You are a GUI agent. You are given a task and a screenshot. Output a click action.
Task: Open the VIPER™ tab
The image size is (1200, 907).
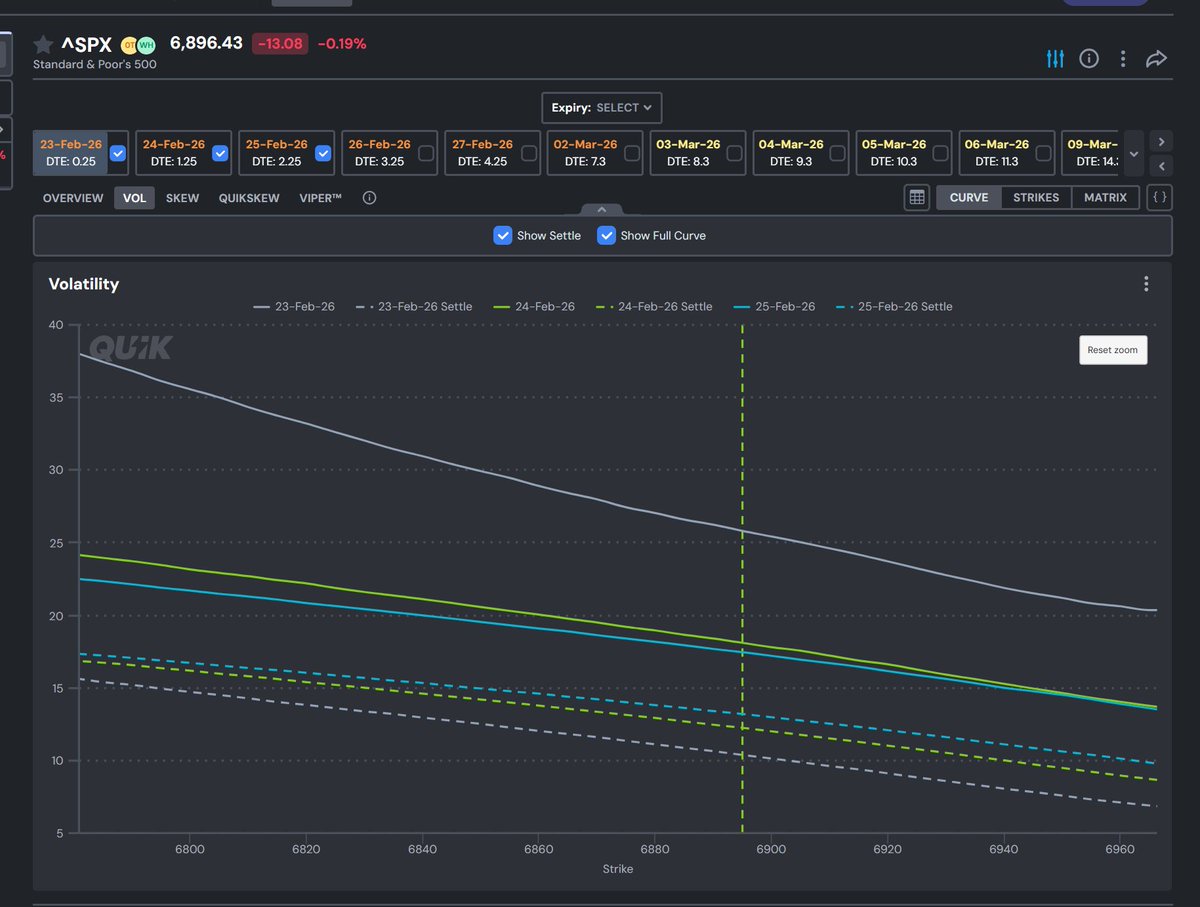pyautogui.click(x=320, y=198)
